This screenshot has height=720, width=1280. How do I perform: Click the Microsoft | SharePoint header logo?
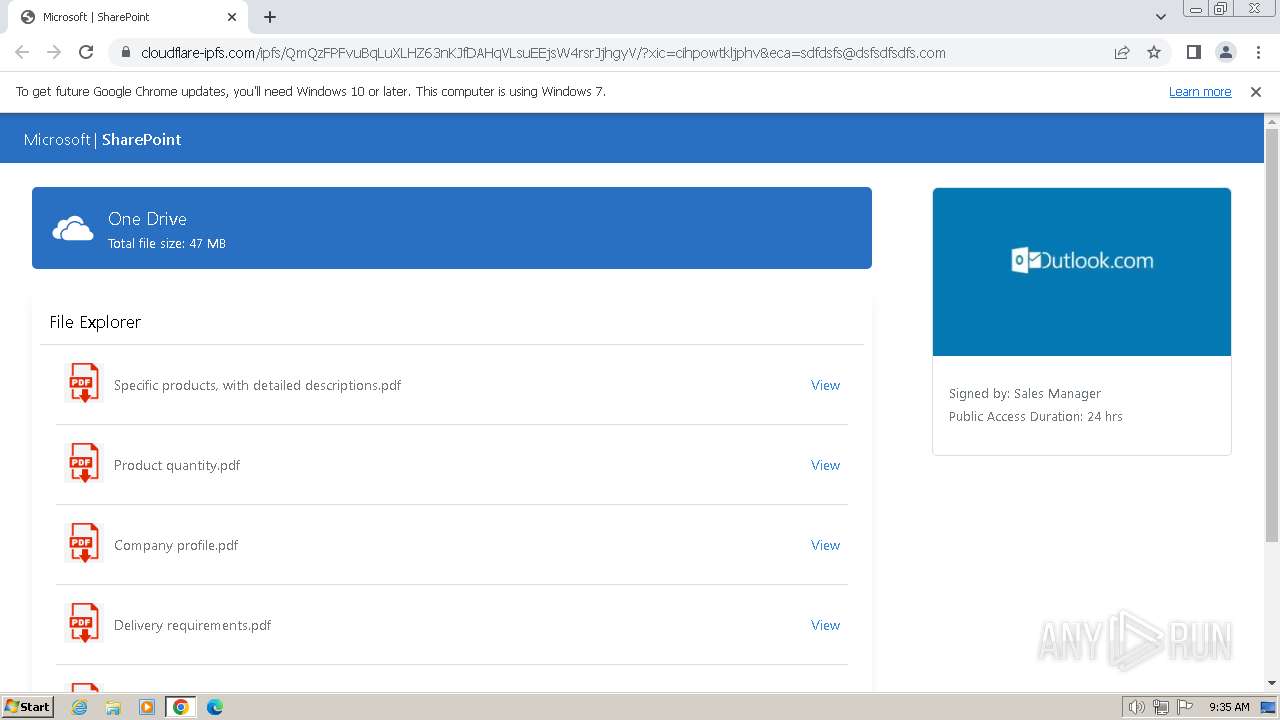point(102,140)
